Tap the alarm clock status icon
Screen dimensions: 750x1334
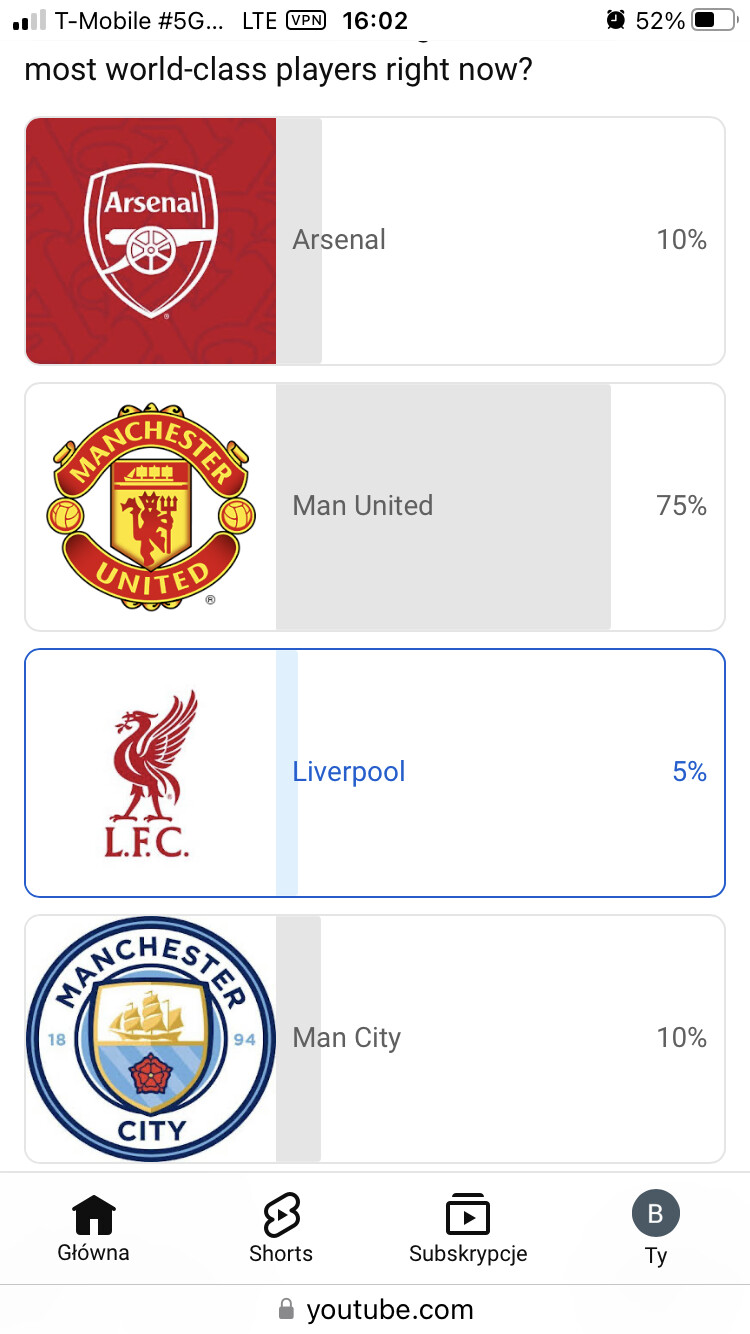616,20
